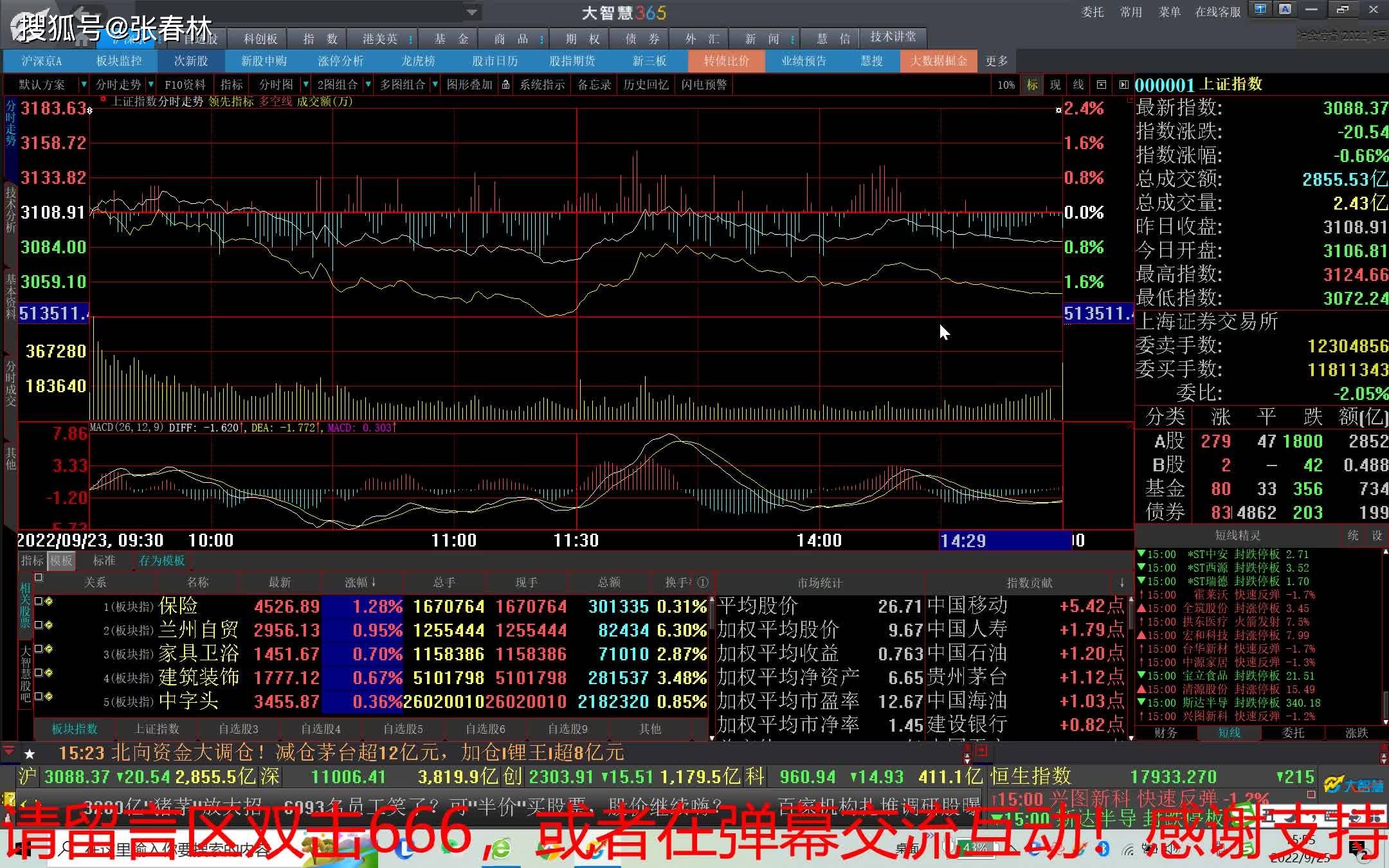Select the 上证指数 bottom tab
Screen dimensions: 1389x868
pyautogui.click(x=156, y=729)
